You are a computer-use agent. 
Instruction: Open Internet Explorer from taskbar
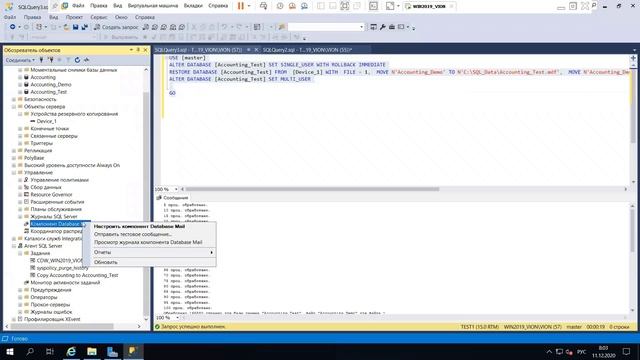[x=71, y=351]
